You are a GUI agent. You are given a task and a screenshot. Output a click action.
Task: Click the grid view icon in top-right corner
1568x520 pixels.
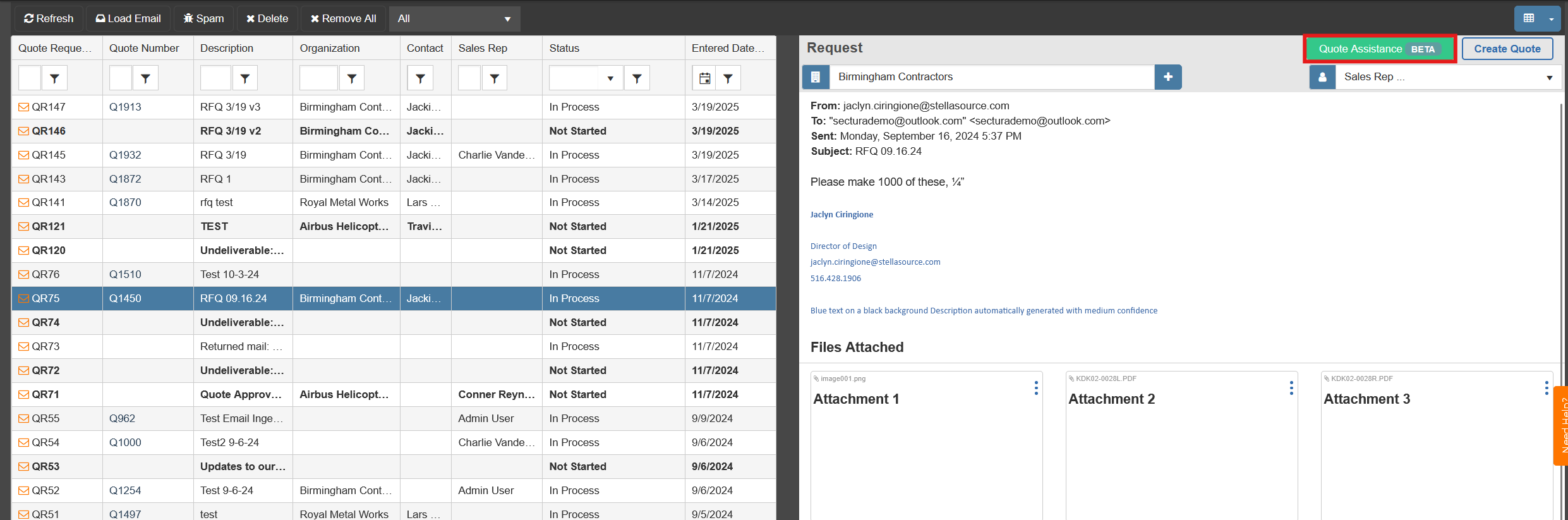(x=1529, y=18)
